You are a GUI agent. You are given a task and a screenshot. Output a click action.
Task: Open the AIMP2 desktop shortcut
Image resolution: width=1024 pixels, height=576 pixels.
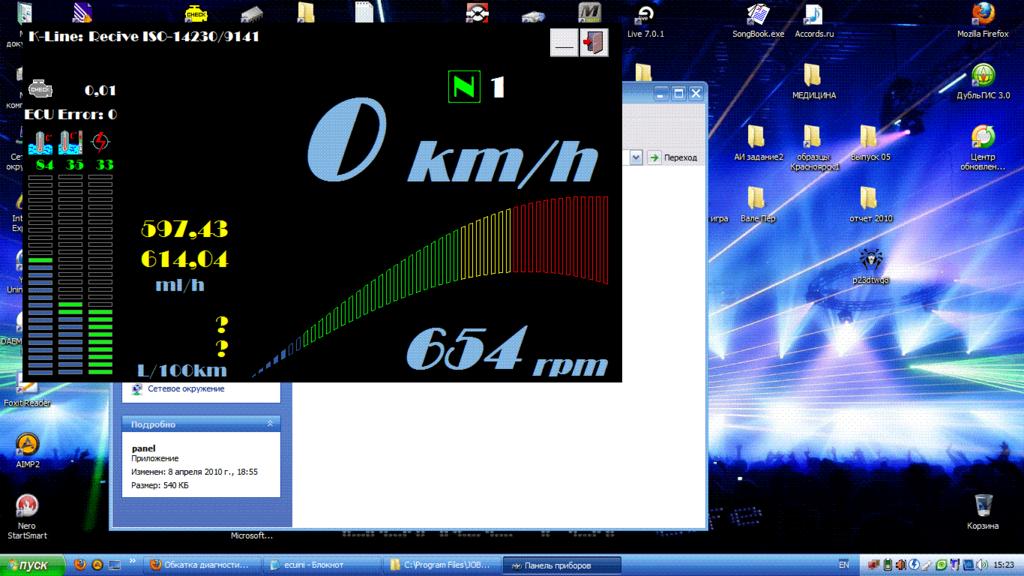(28, 445)
